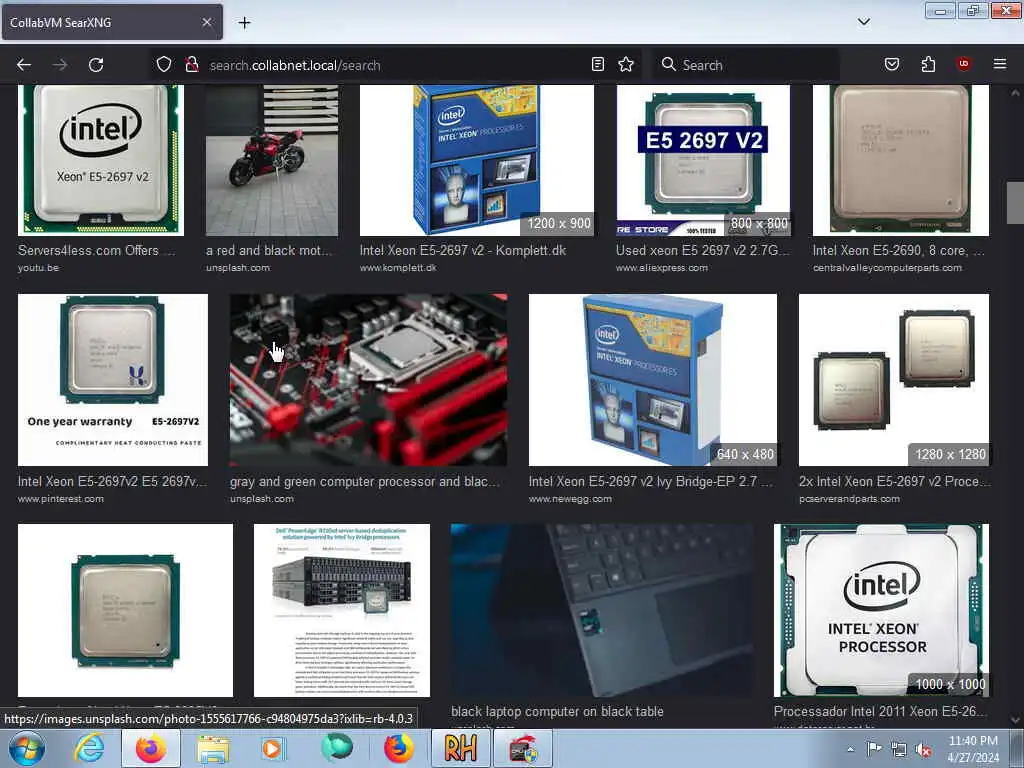Open Intel Xeon Processor 1000 x 1000 image
This screenshot has width=1024, height=768.
pos(882,610)
